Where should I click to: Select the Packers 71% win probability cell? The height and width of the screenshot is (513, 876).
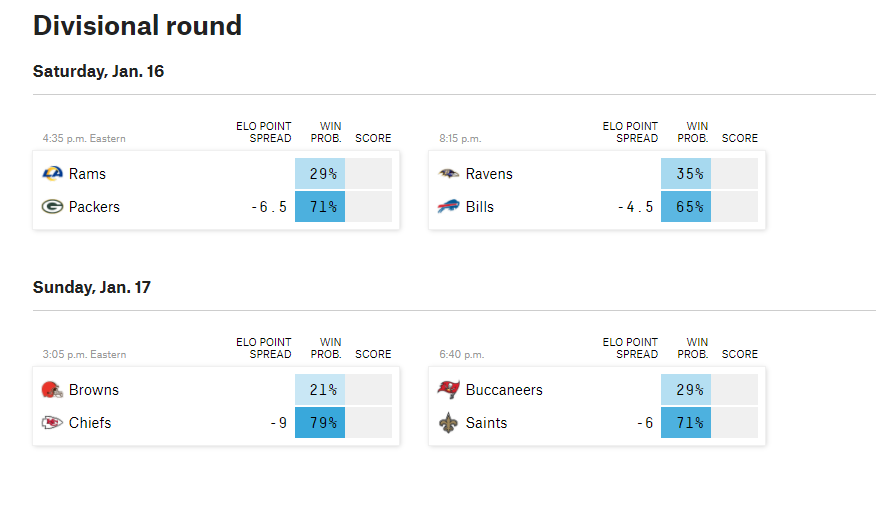320,207
